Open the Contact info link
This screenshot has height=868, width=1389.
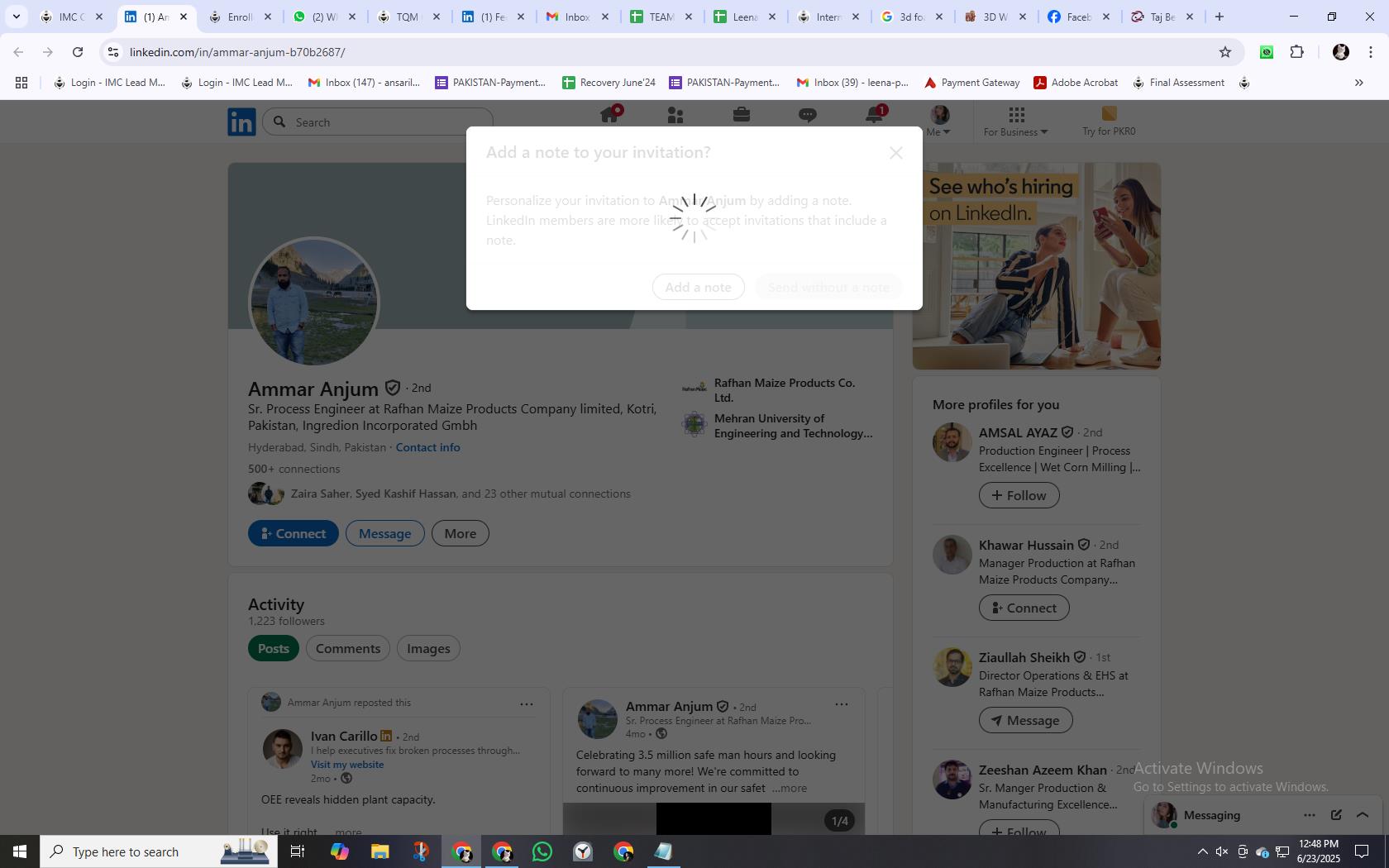428,447
